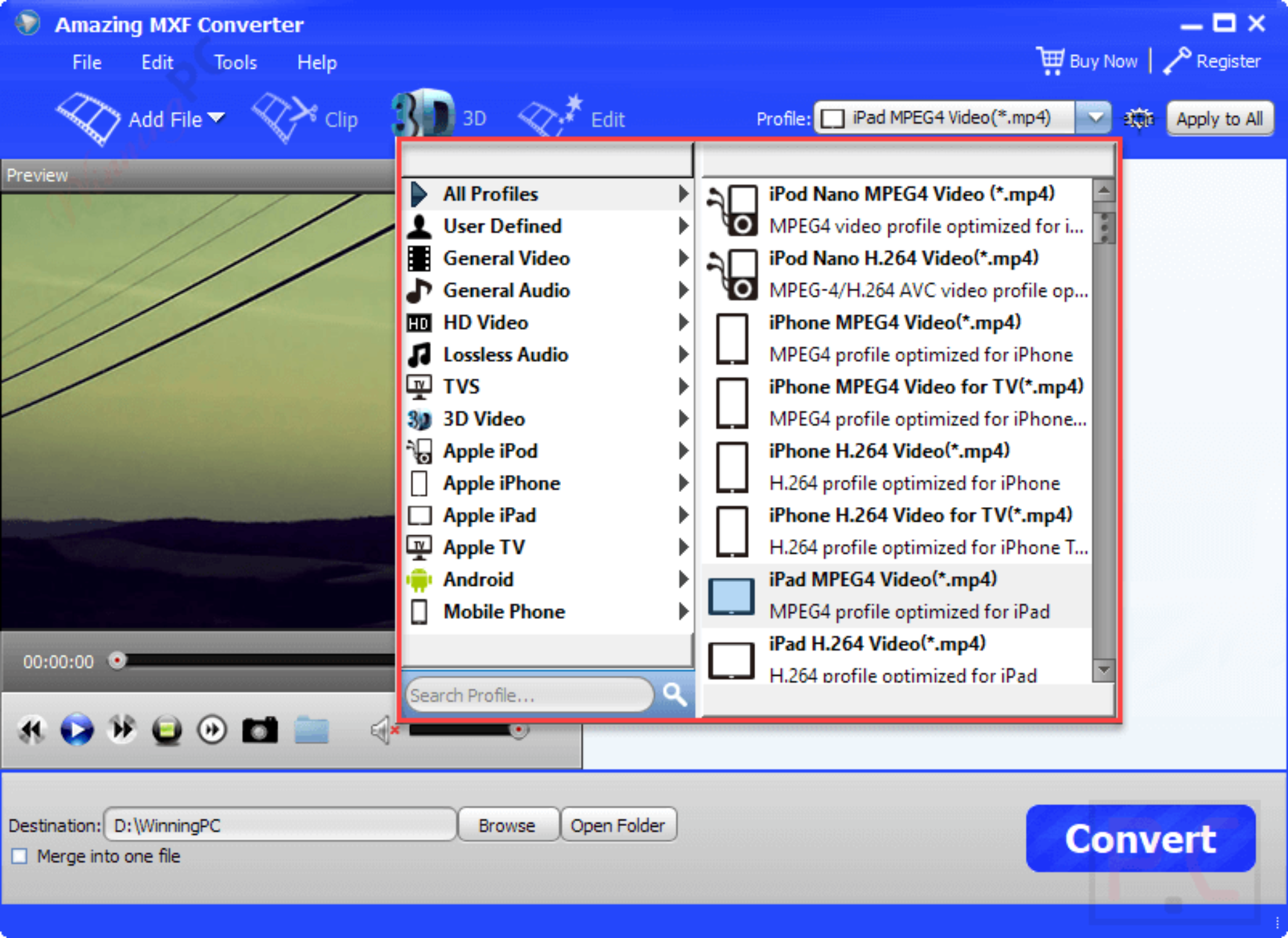Click the Destination path field
Viewport: 1288px width, 938px height.
(280, 825)
